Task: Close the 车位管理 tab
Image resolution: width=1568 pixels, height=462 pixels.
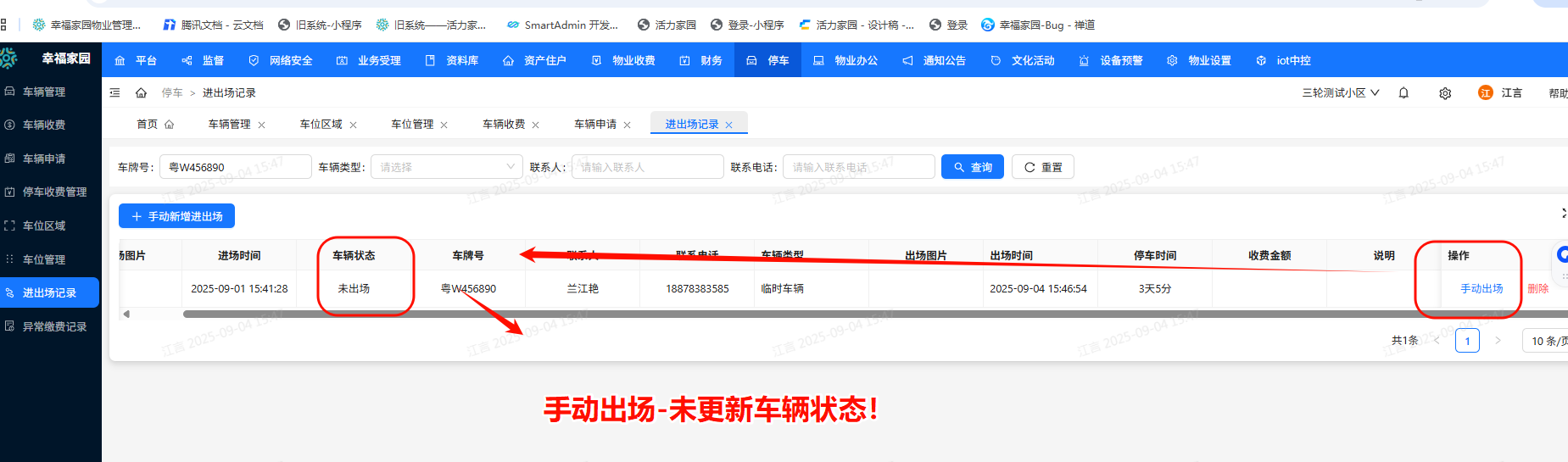Action: click(x=444, y=125)
